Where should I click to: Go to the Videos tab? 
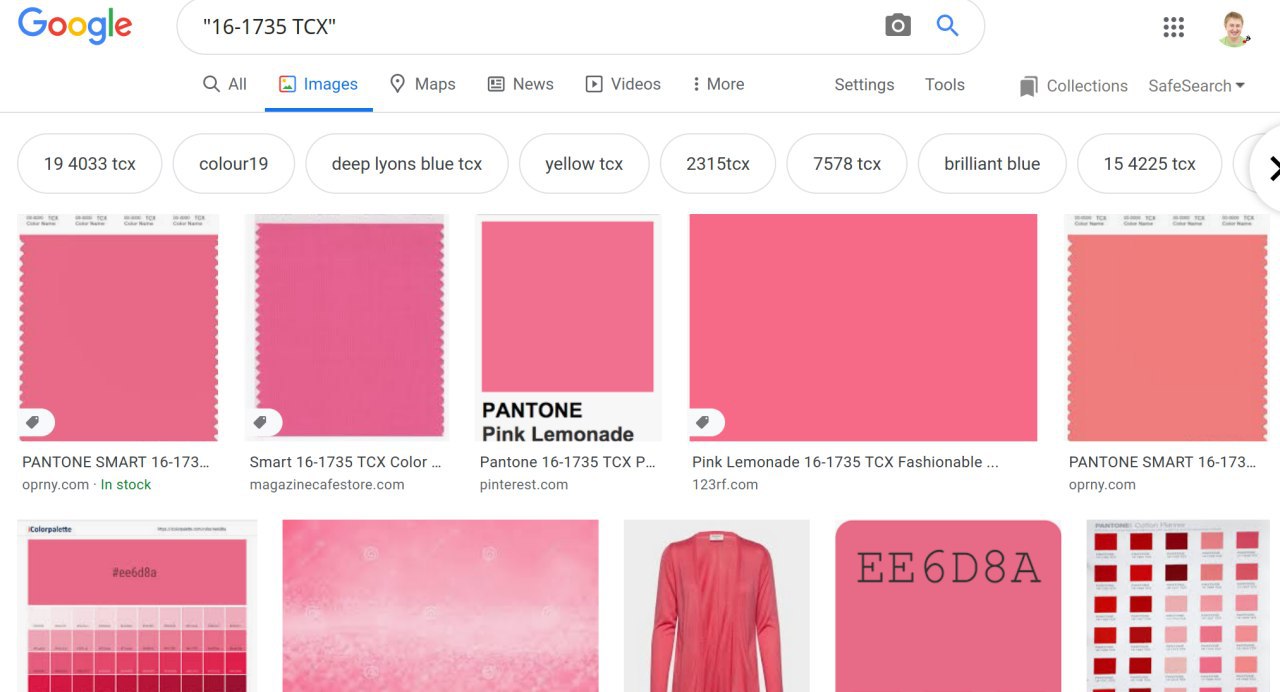[x=623, y=84]
